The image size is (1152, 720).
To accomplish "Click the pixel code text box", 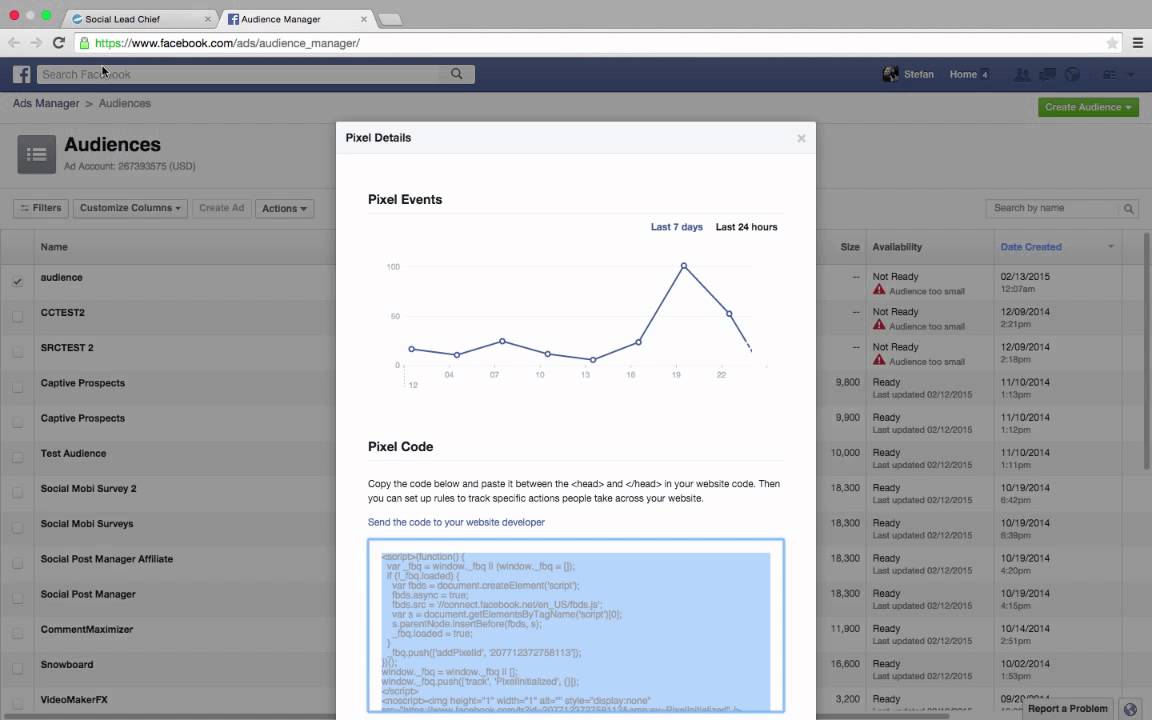I will click(576, 626).
